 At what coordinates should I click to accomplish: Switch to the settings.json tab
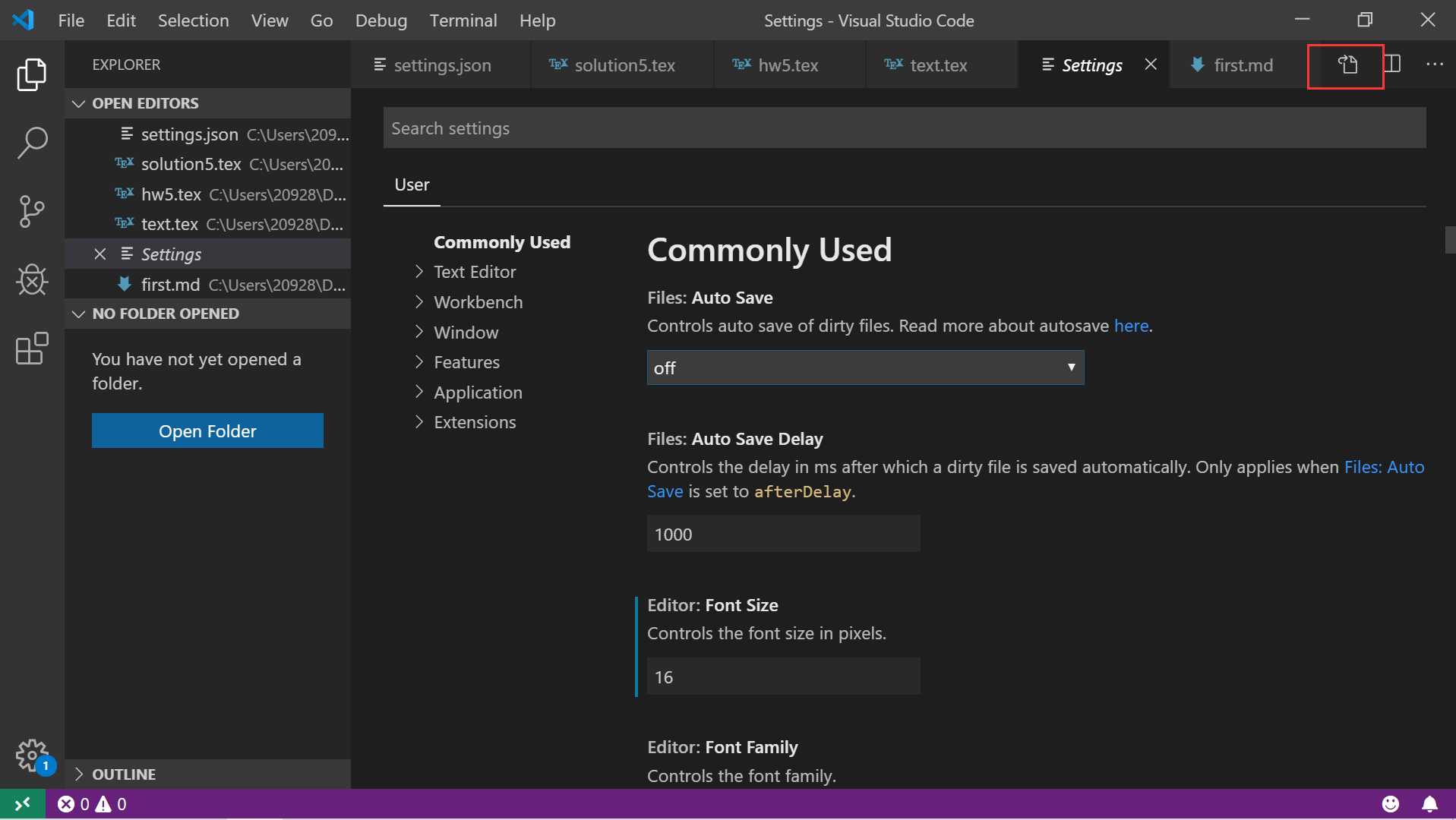tap(441, 65)
